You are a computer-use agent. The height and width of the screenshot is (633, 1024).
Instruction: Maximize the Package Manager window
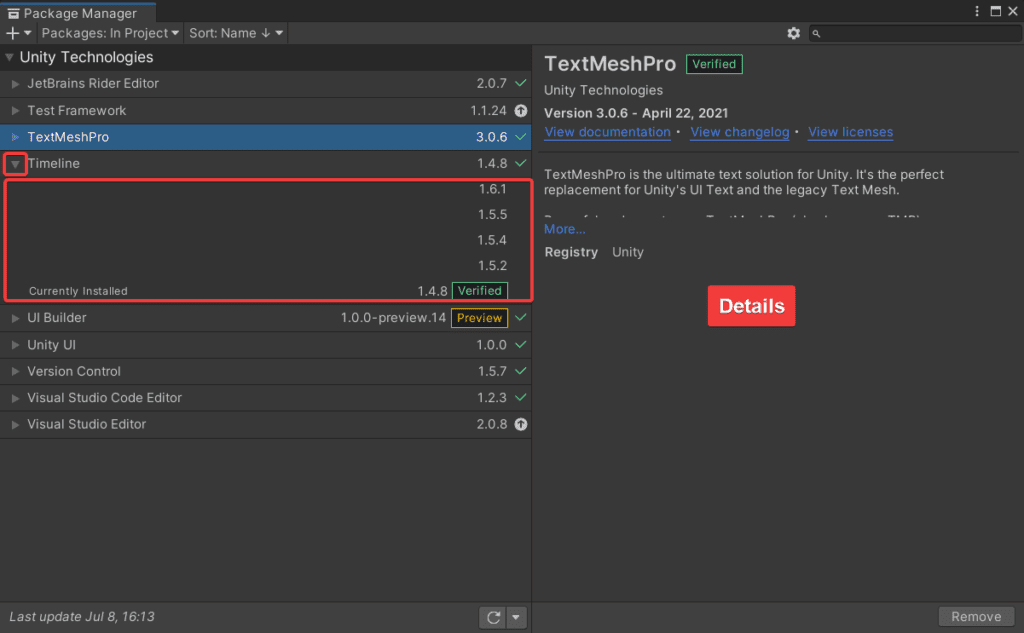(995, 11)
